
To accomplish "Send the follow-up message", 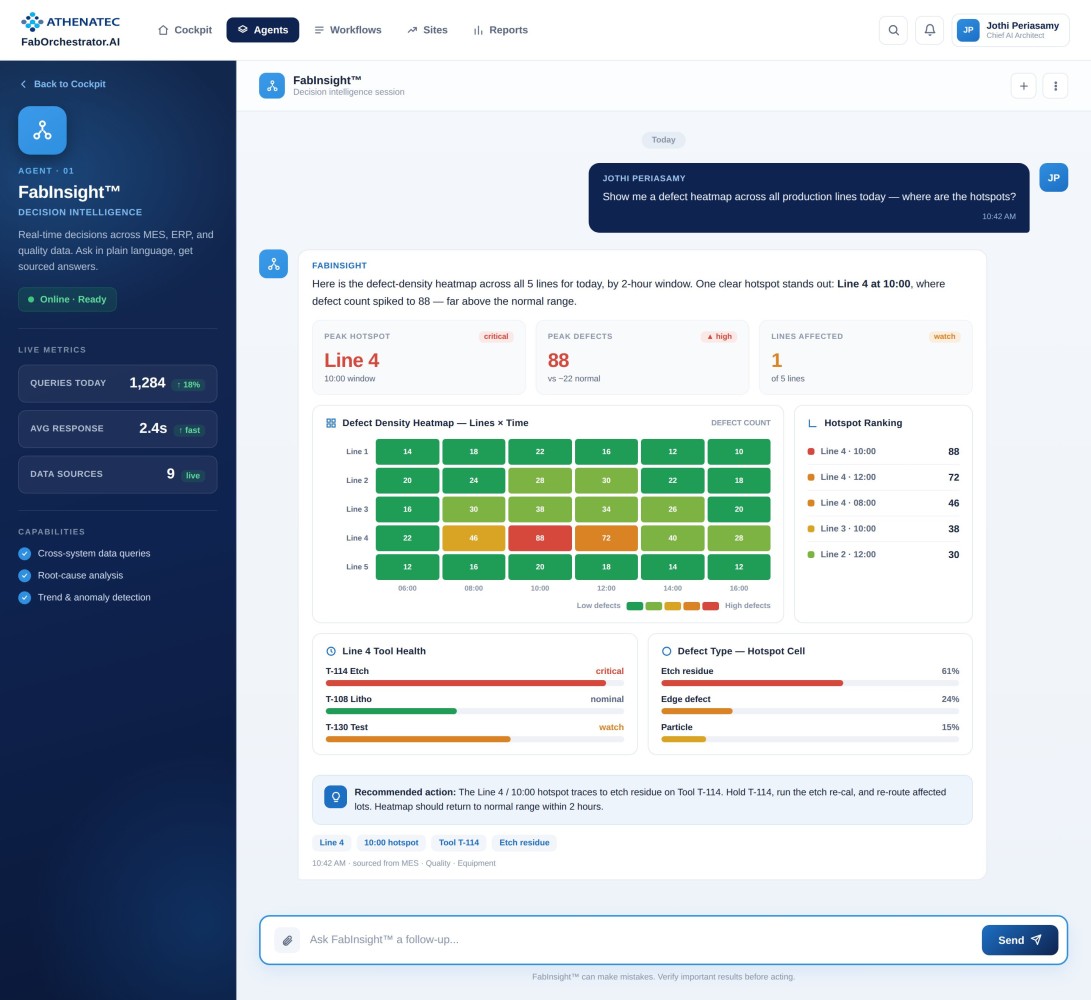I will coord(1019,940).
